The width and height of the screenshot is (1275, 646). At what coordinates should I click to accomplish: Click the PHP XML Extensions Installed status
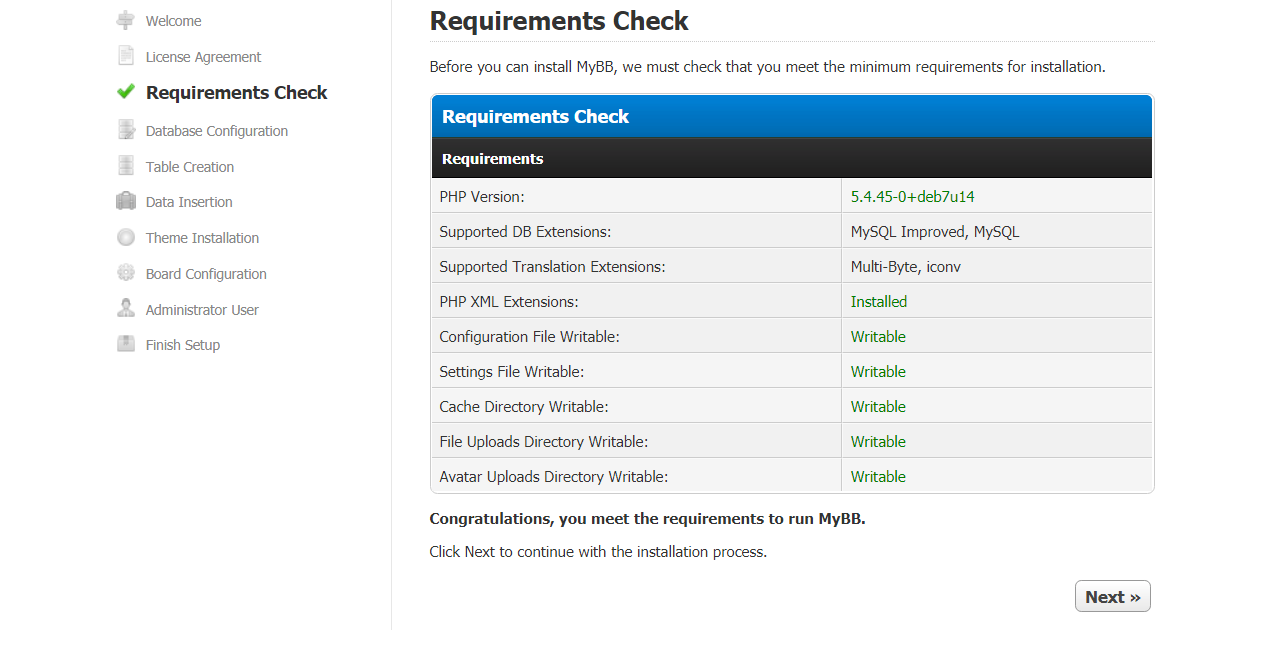tap(878, 302)
